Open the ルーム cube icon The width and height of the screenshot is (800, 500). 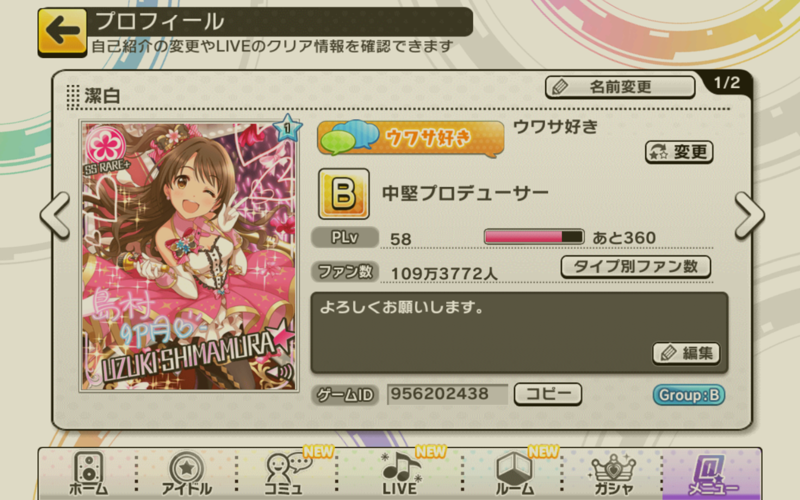coord(514,473)
